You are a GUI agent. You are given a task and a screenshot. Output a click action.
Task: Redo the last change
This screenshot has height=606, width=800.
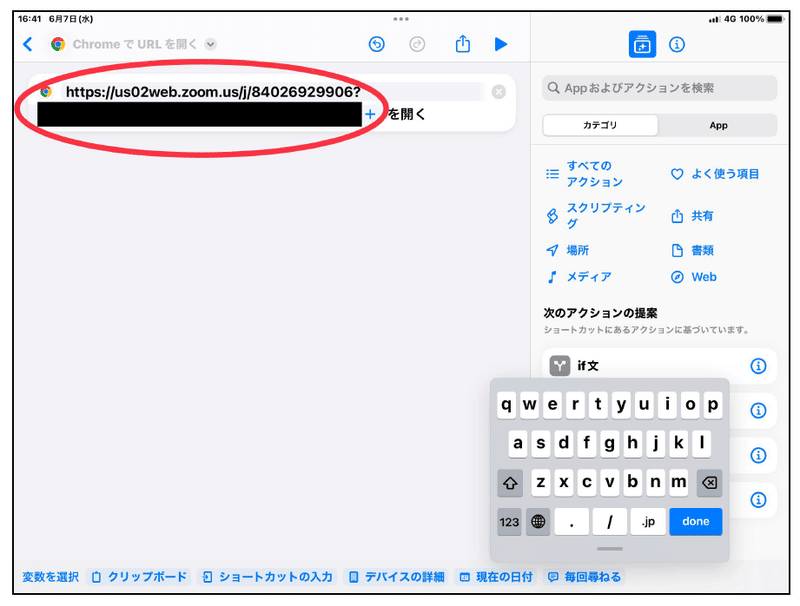(x=417, y=44)
